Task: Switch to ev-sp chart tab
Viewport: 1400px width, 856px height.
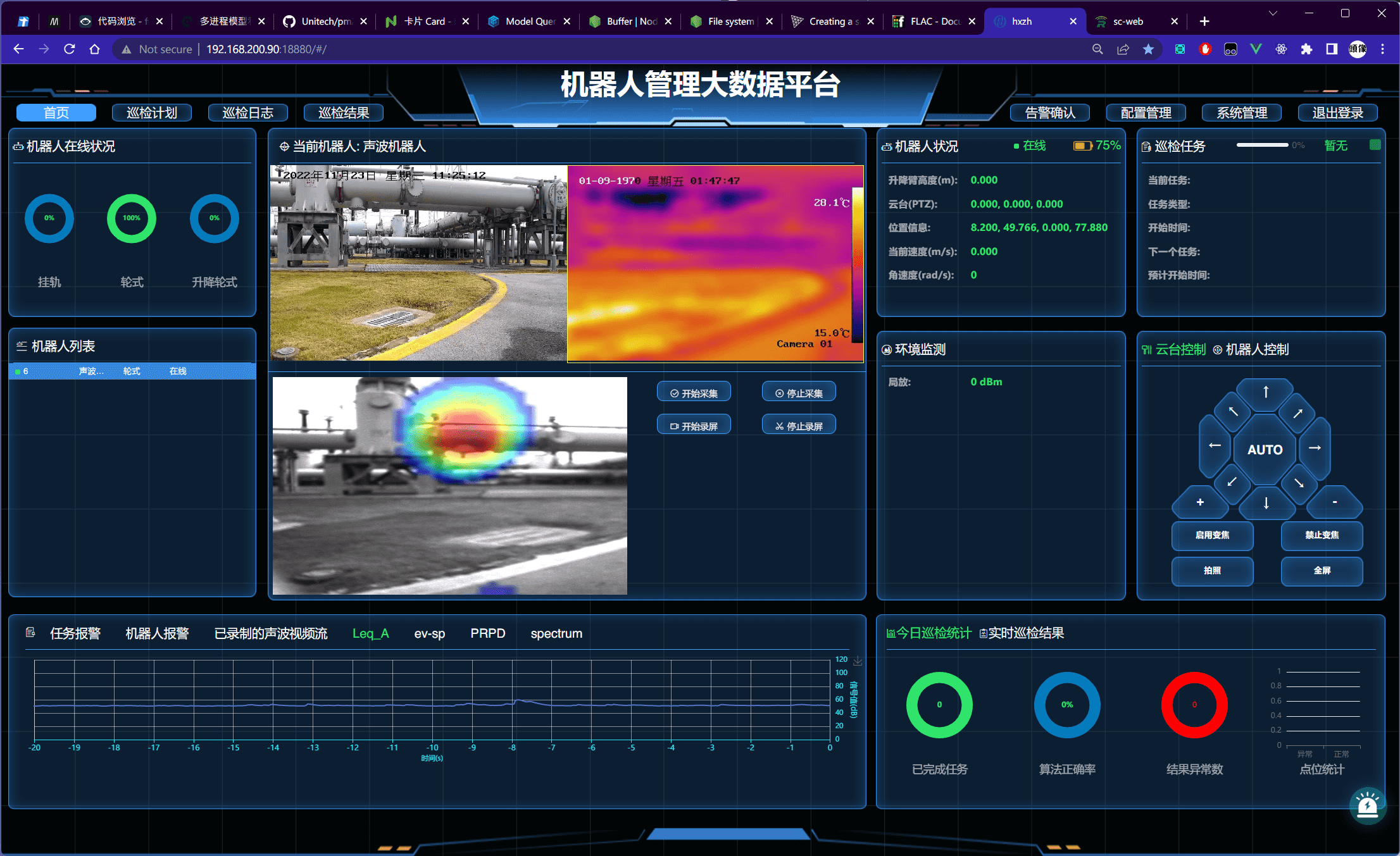Action: click(x=430, y=633)
